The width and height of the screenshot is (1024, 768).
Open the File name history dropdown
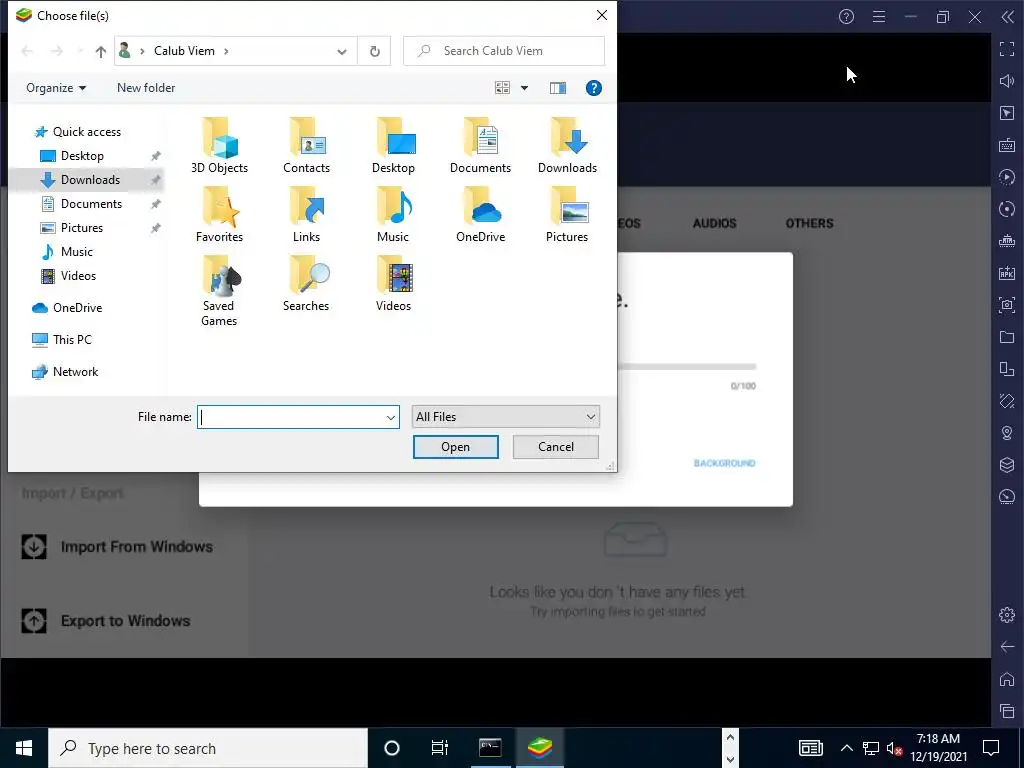point(391,417)
